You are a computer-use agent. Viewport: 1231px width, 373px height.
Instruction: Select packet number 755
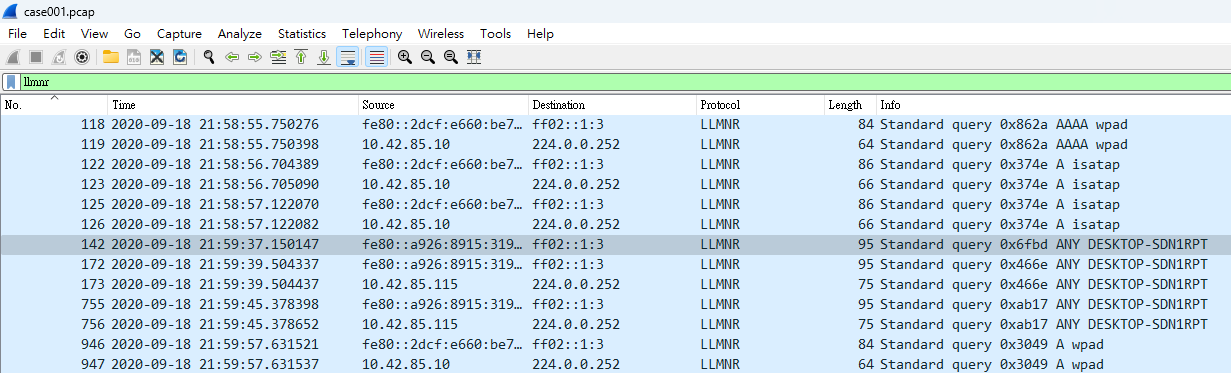tap(615, 305)
